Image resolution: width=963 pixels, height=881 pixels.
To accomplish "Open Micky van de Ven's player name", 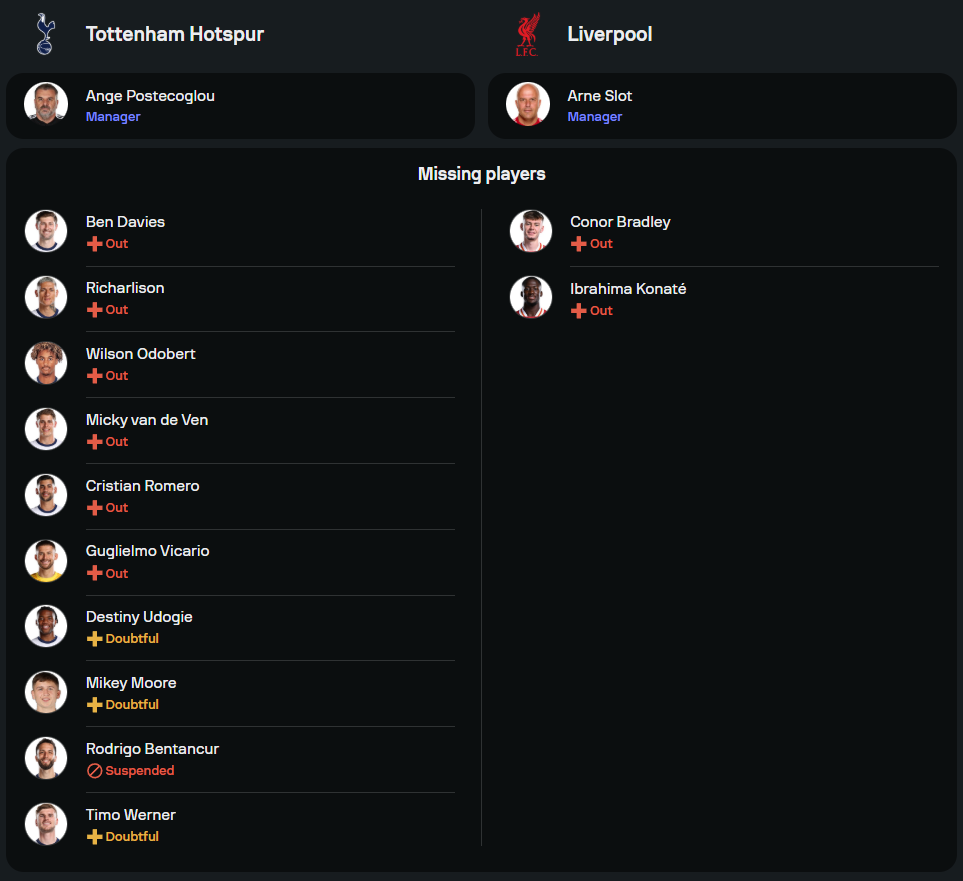I will [x=147, y=420].
